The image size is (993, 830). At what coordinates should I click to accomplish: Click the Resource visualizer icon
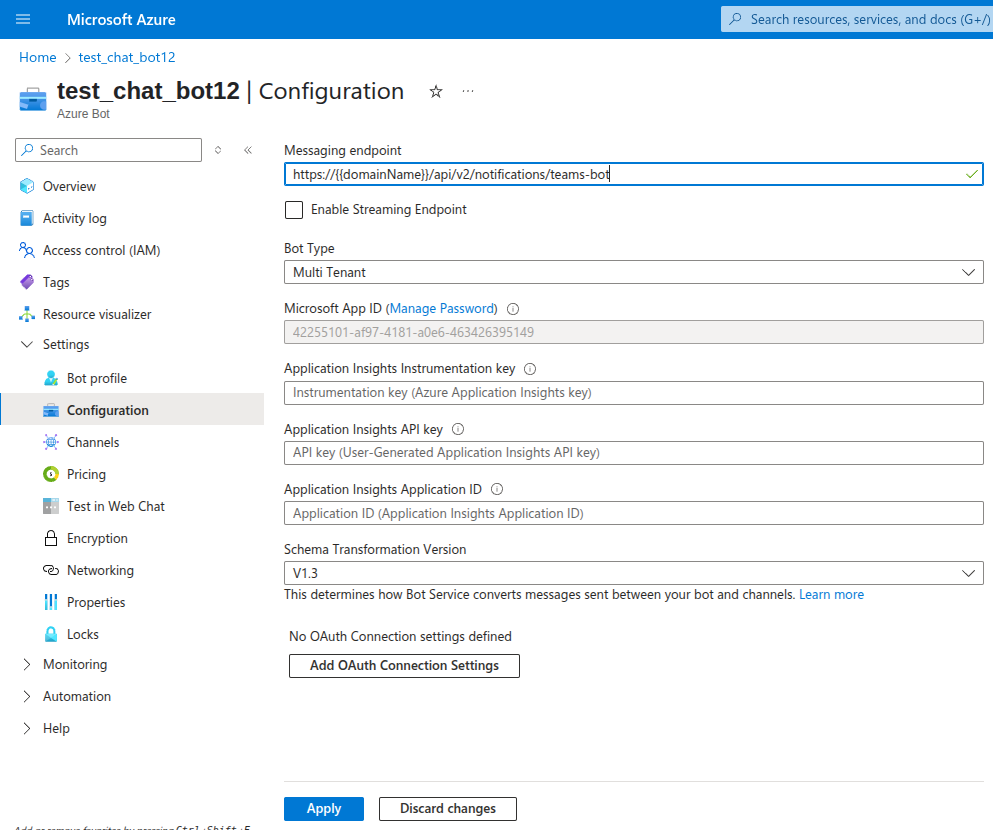click(x=27, y=314)
